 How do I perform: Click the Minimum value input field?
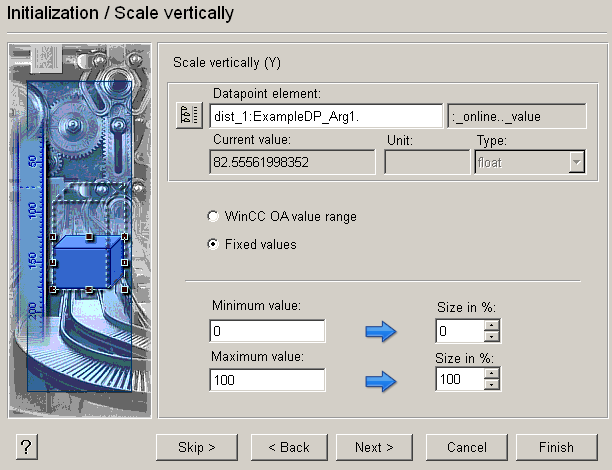click(x=267, y=332)
